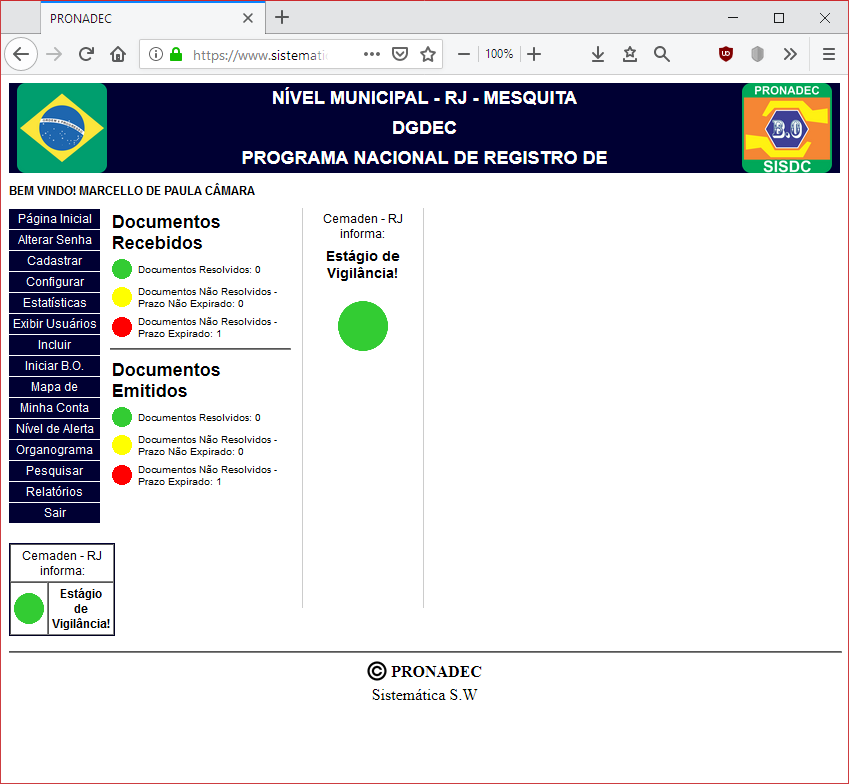This screenshot has width=849, height=784.
Task: Click green circle under Documentos Recebidos
Action: click(x=122, y=269)
